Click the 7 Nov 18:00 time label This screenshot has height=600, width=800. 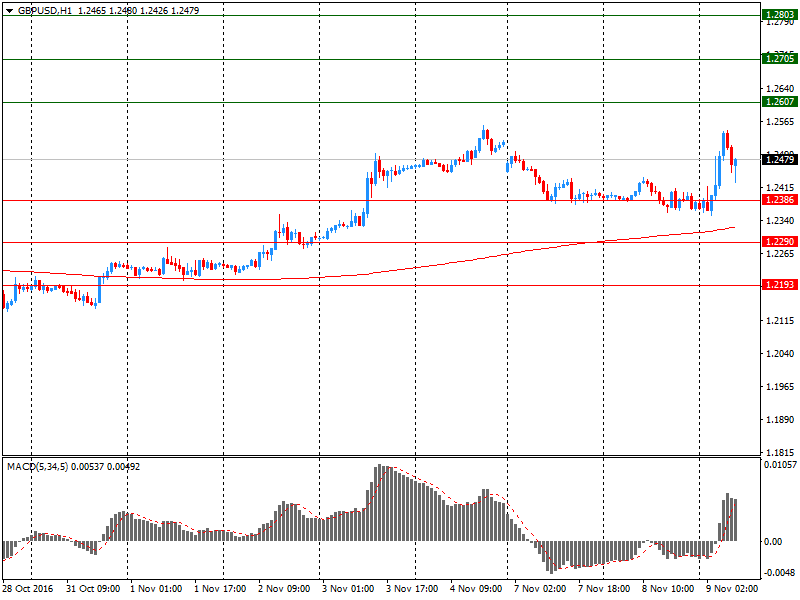tap(604, 588)
